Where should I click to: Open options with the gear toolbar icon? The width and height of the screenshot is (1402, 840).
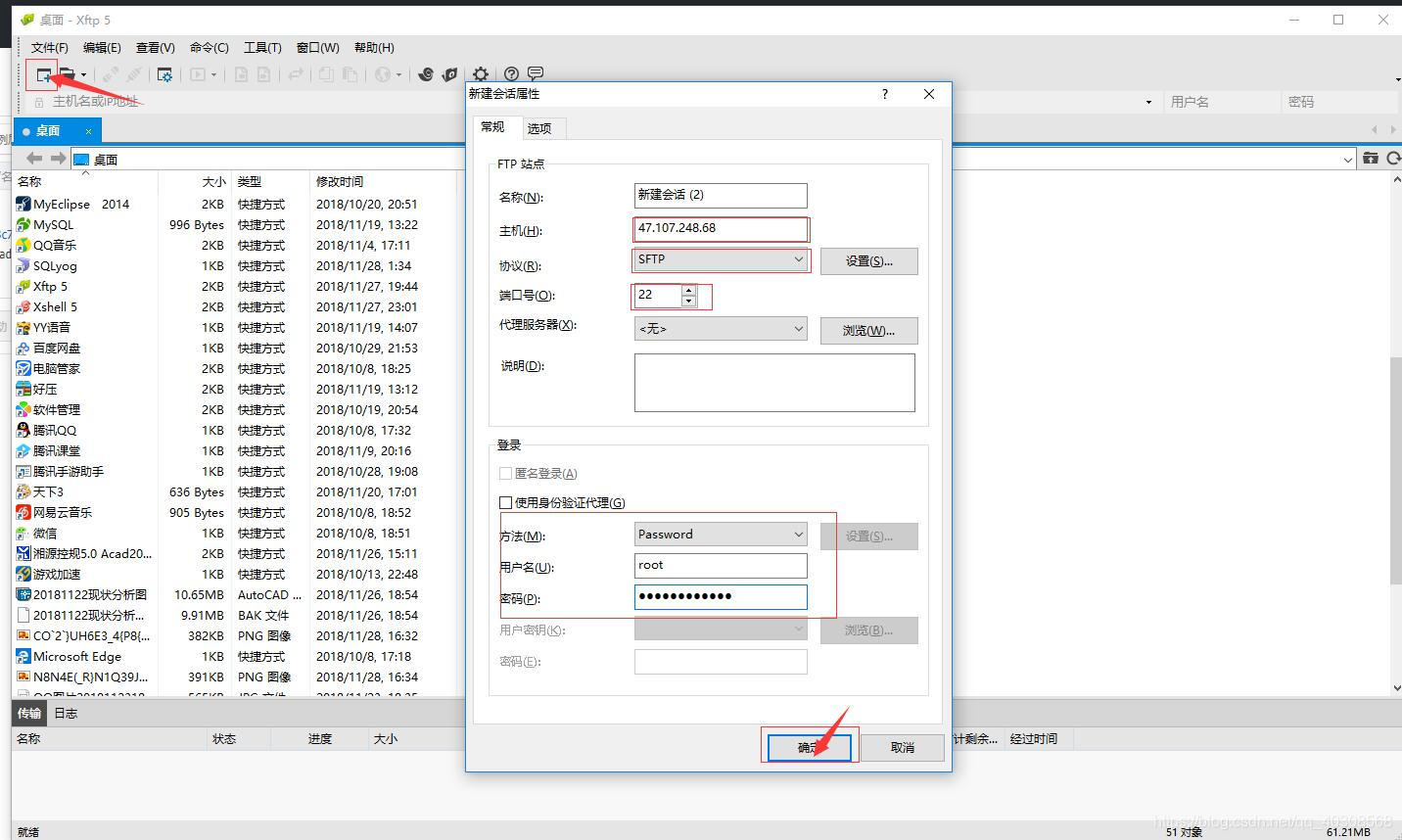coord(481,74)
